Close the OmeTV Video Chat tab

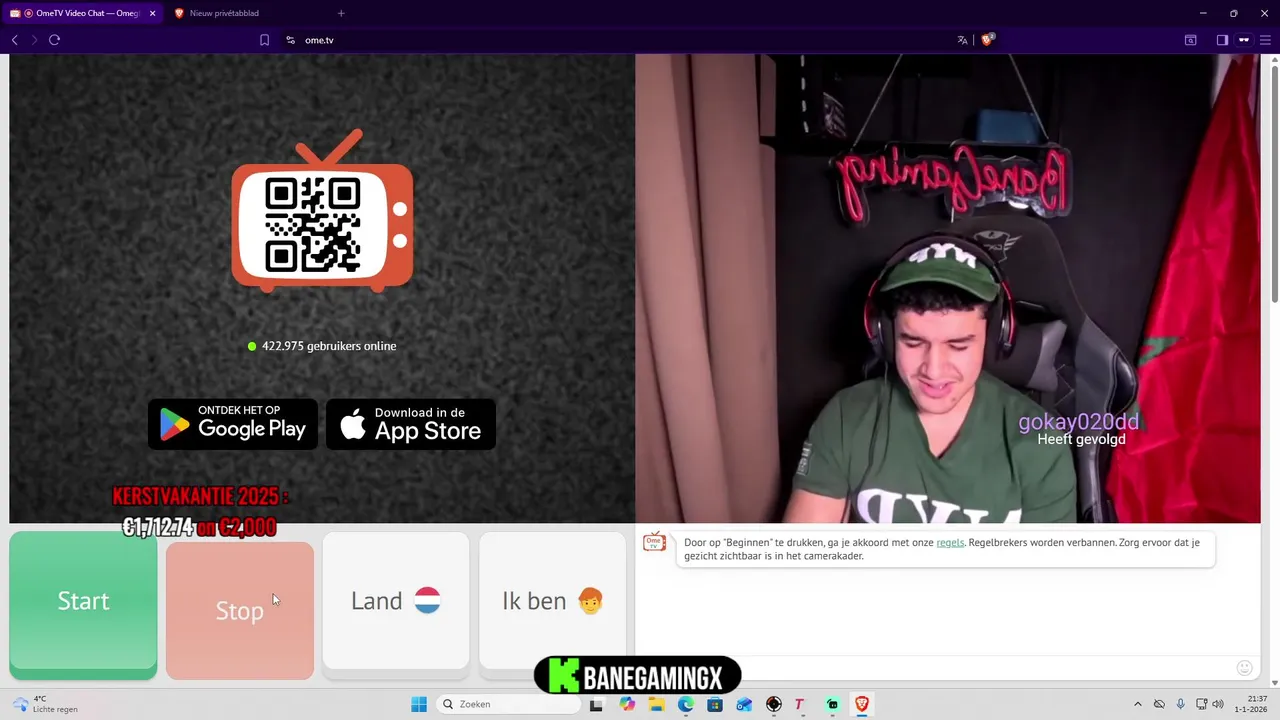[x=152, y=13]
